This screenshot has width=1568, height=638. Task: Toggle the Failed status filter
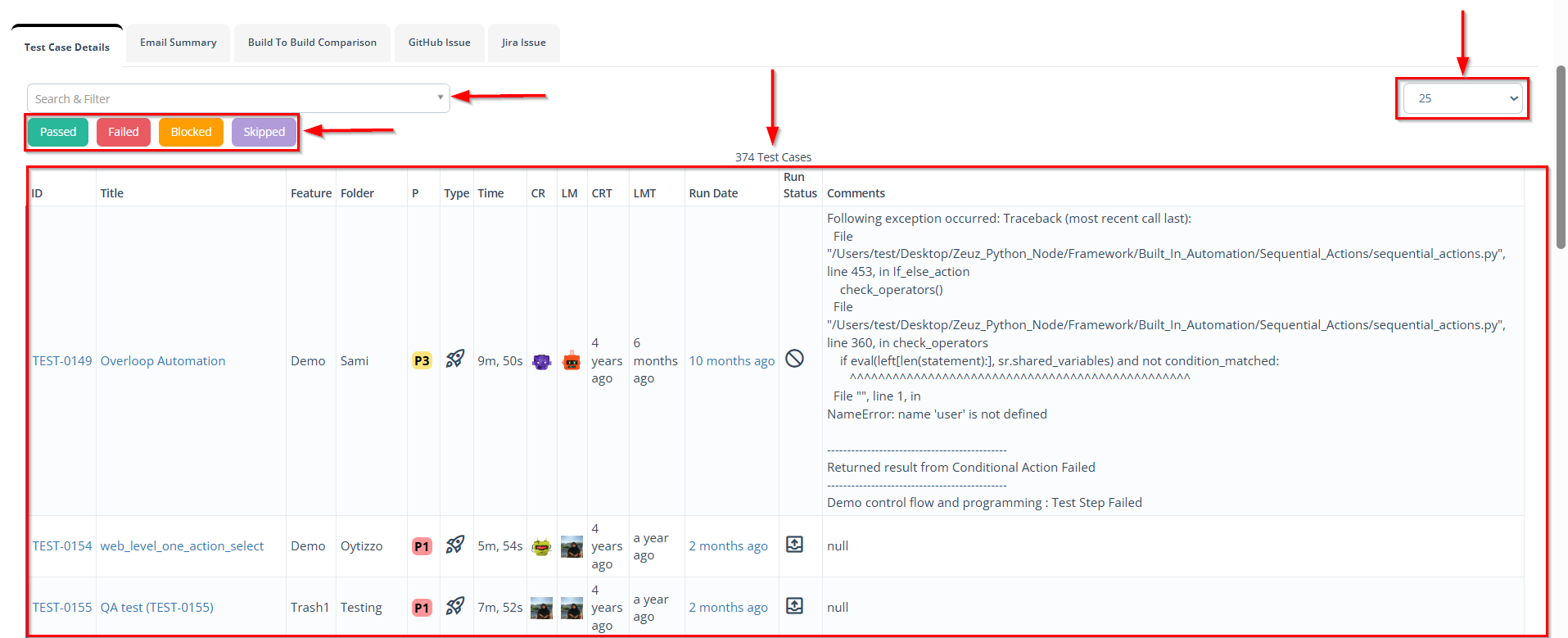tap(124, 132)
